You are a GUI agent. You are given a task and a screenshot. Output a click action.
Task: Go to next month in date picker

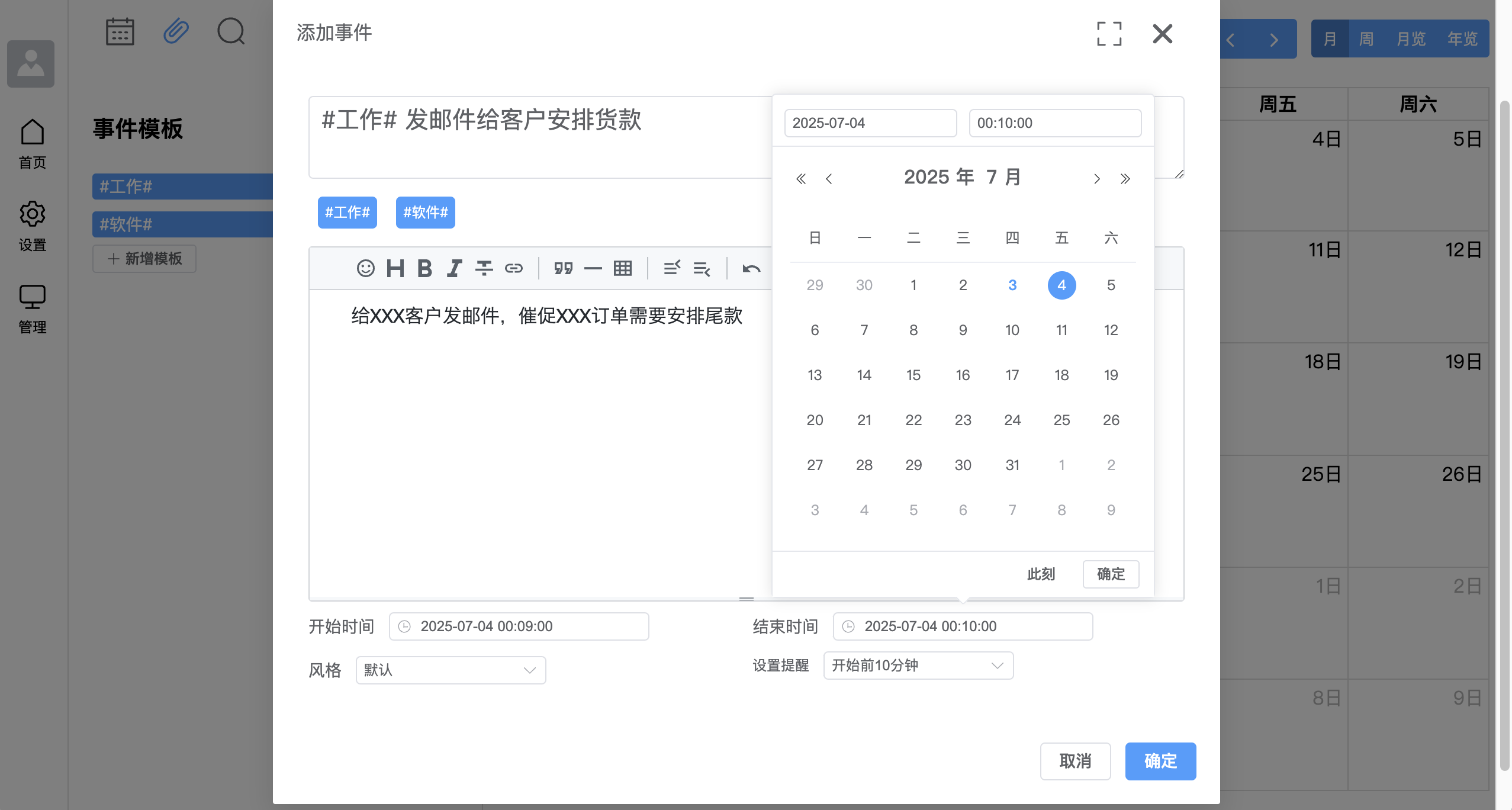(1097, 178)
